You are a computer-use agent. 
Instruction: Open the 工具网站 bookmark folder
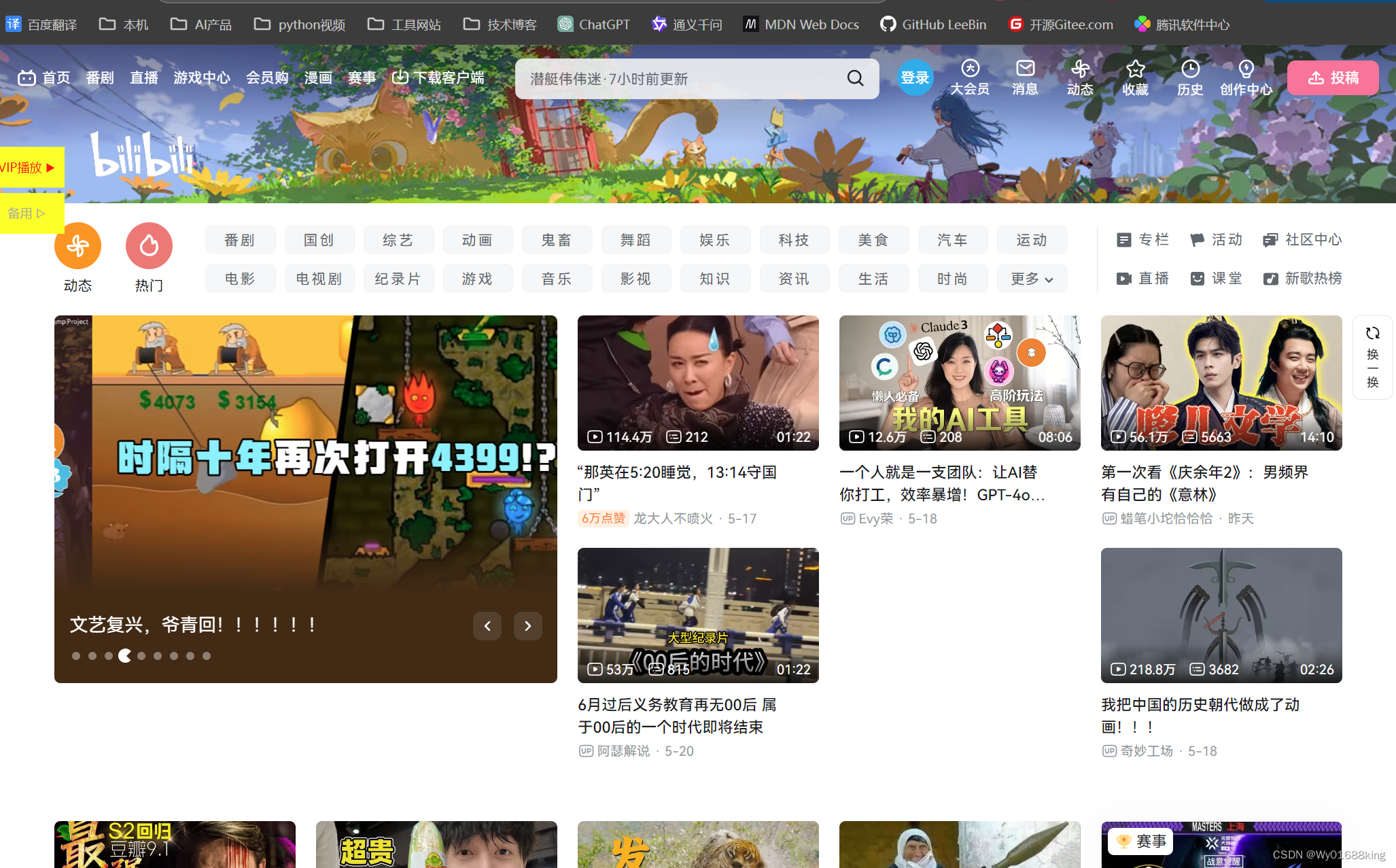[404, 24]
